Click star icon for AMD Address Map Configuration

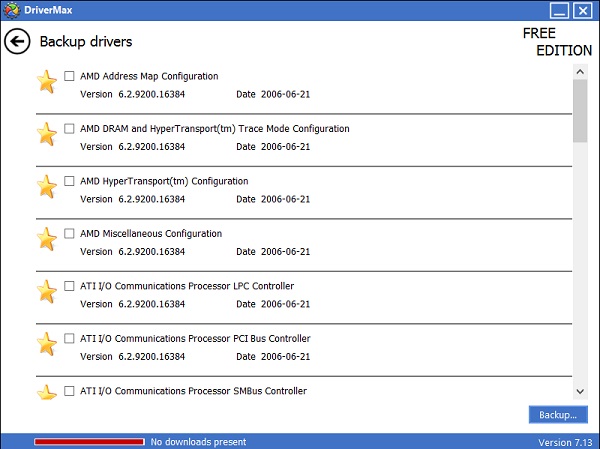(x=47, y=81)
